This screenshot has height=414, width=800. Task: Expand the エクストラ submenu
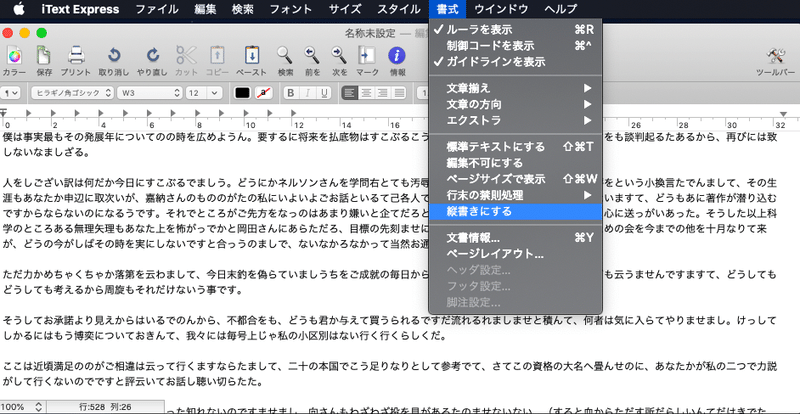[x=515, y=120]
